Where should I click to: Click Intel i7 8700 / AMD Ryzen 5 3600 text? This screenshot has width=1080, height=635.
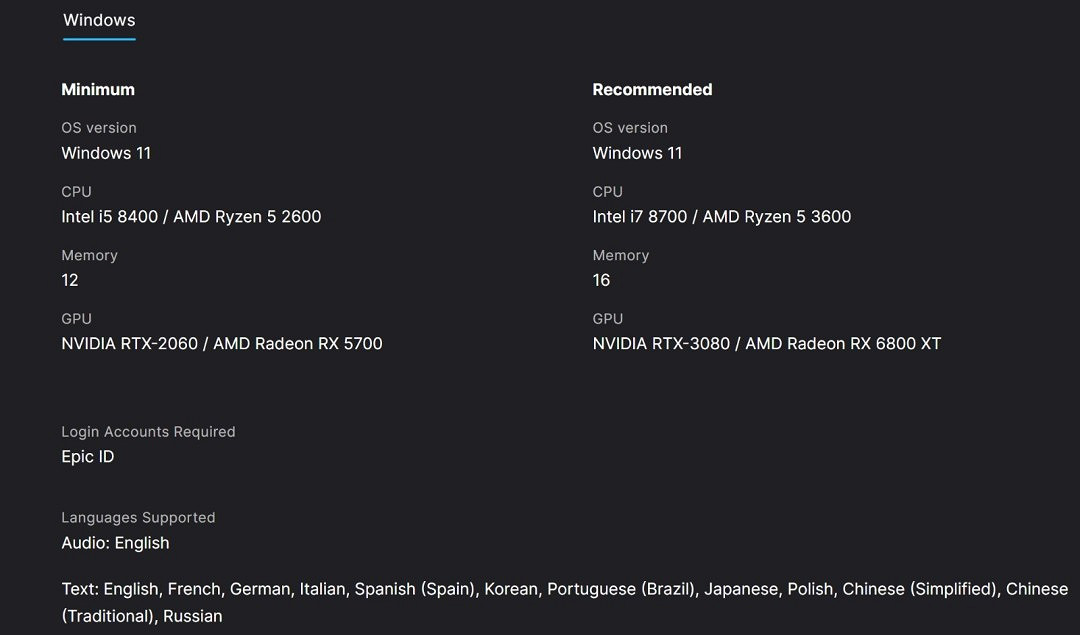coord(721,216)
